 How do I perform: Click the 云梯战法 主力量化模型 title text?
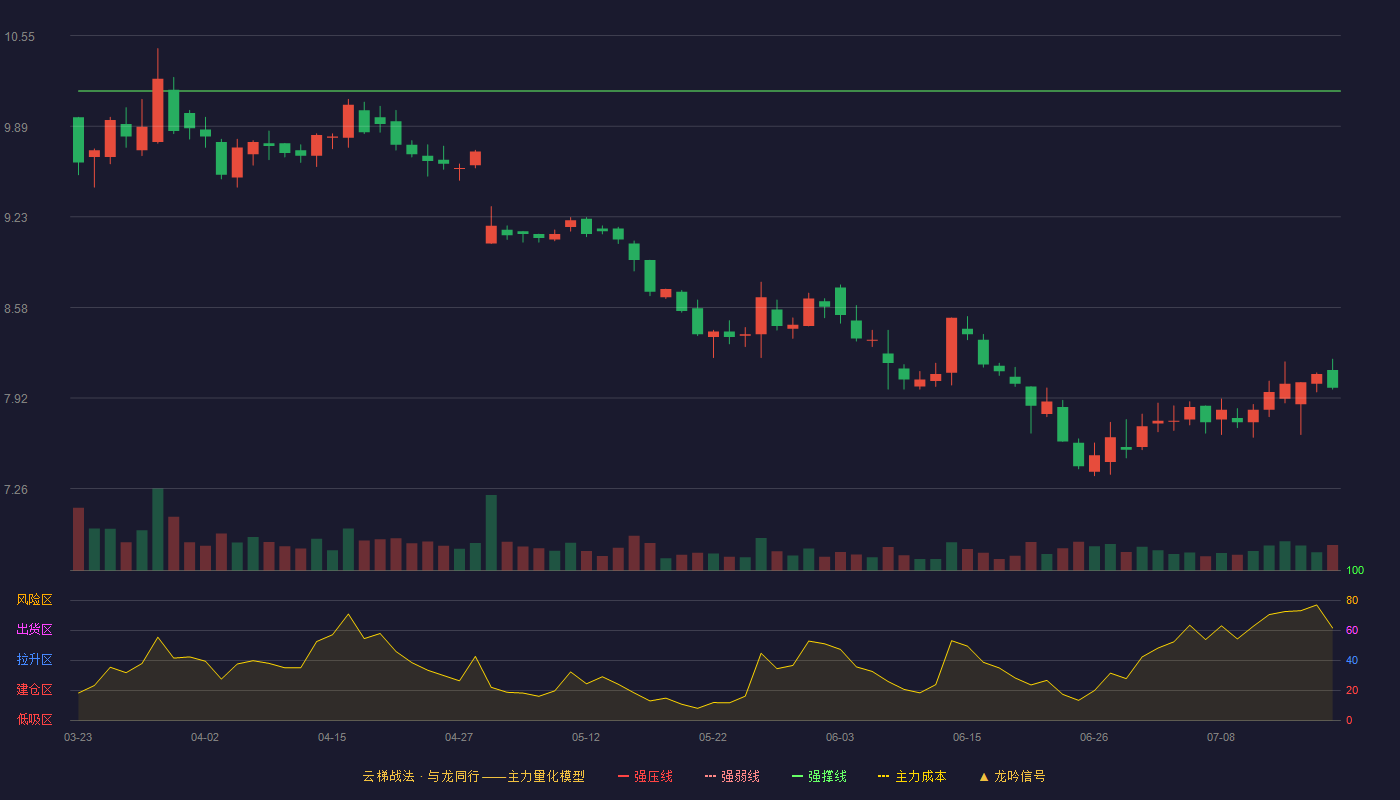(473, 776)
